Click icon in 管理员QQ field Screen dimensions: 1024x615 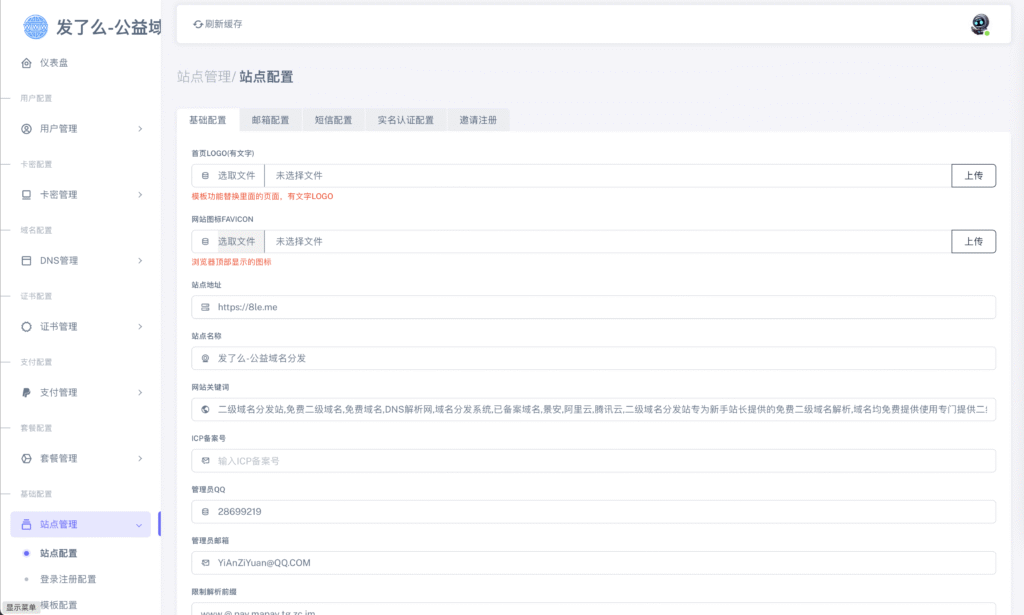(x=205, y=512)
